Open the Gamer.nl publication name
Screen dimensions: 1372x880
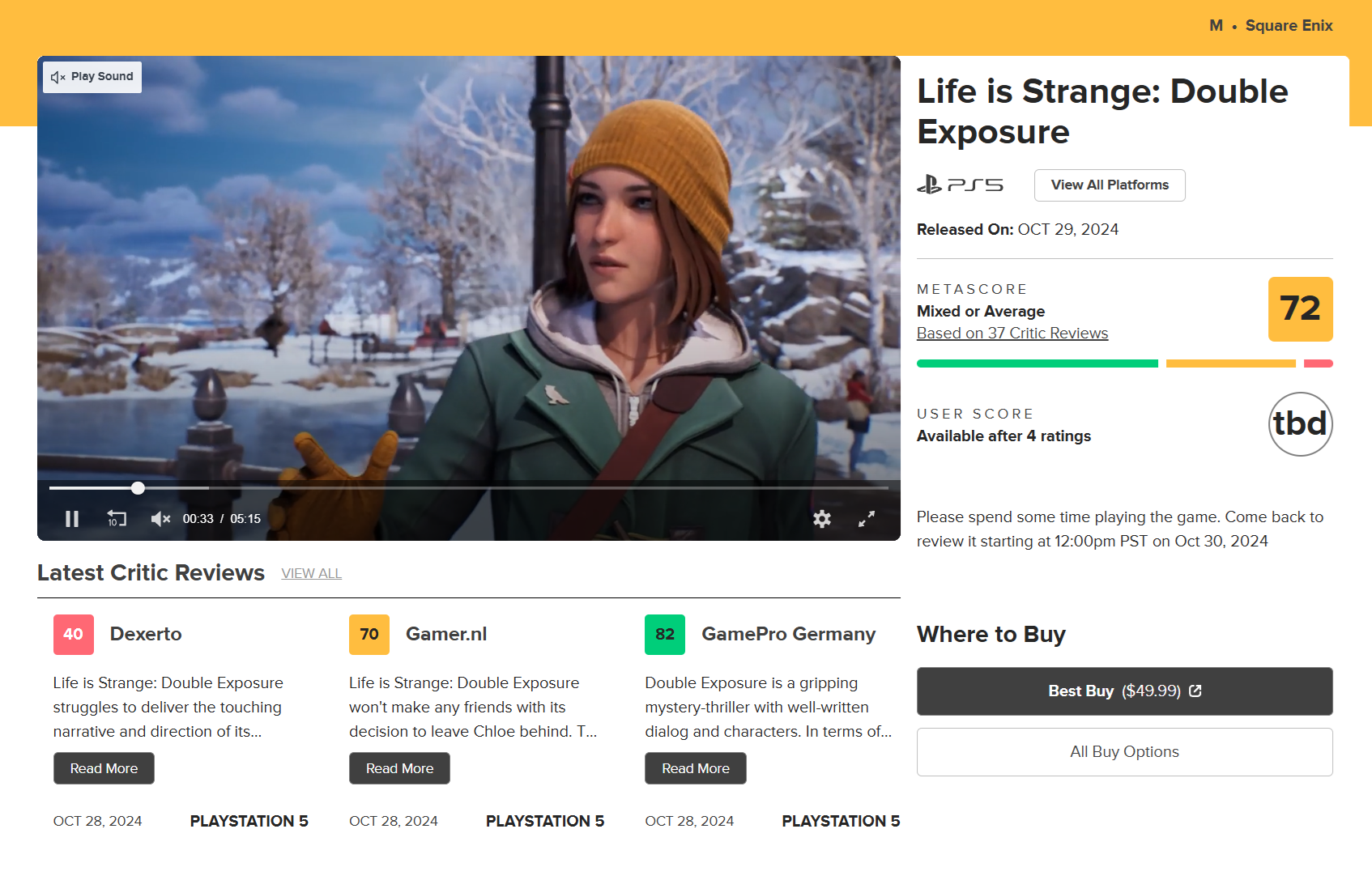coord(446,635)
